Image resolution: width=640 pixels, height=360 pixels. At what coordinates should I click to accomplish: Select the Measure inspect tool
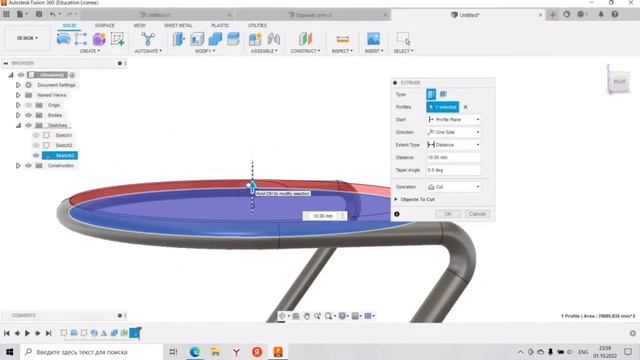point(342,39)
